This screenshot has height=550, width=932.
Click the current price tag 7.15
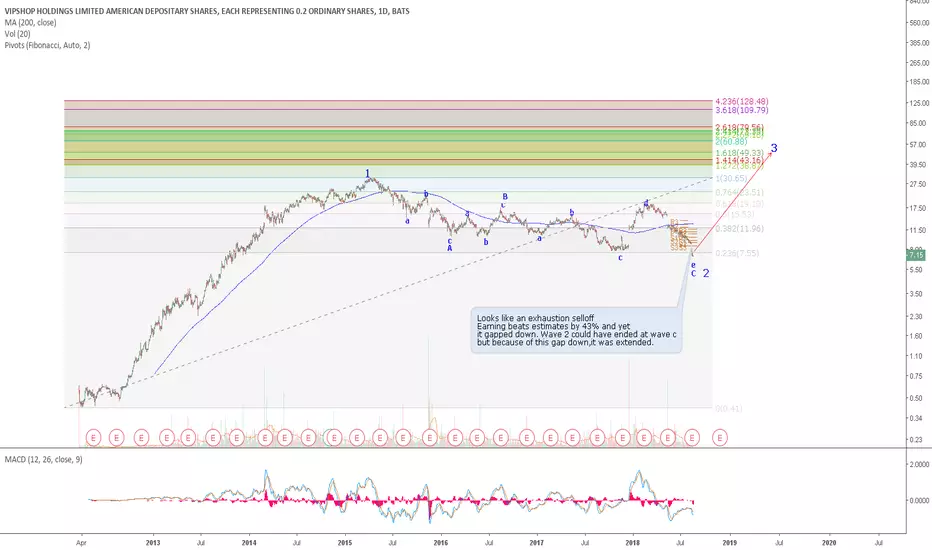tap(916, 255)
